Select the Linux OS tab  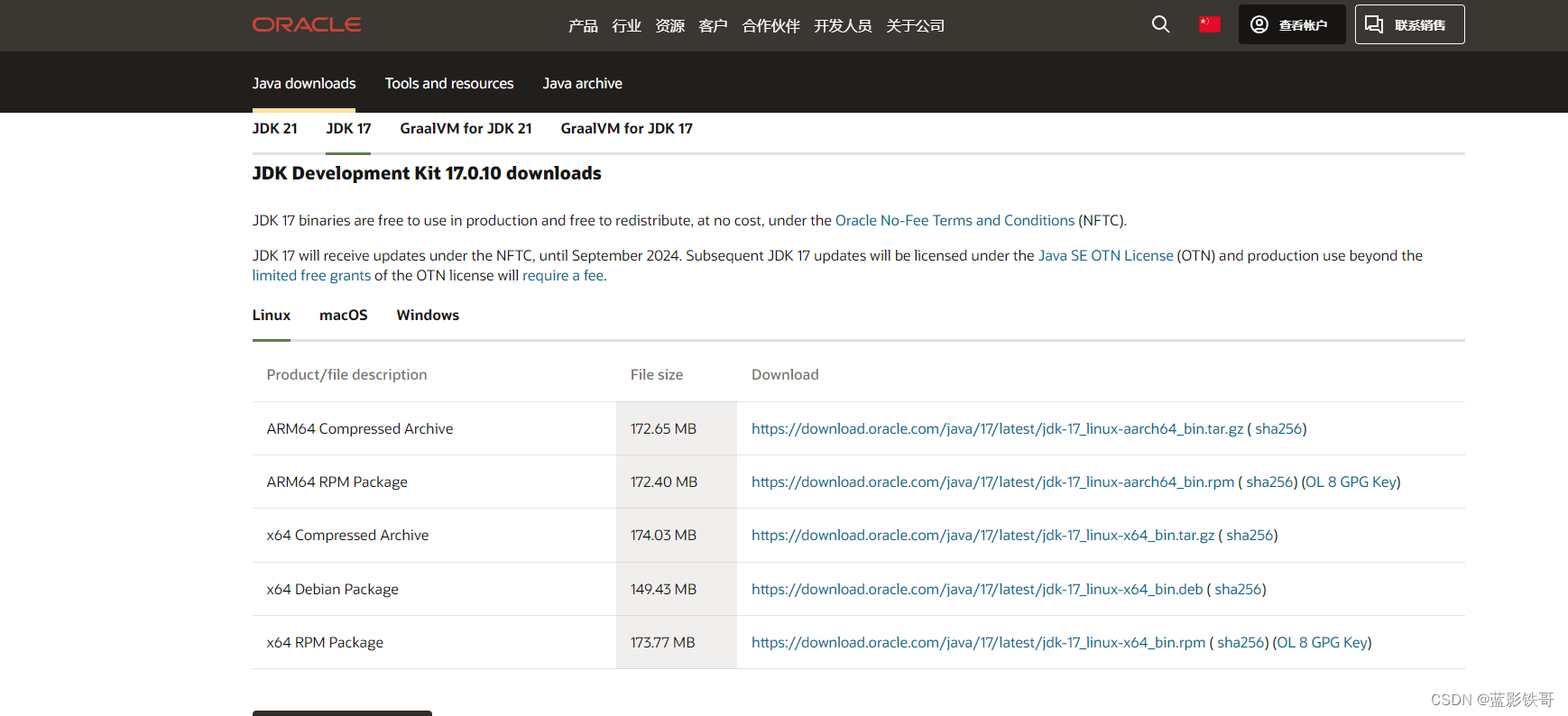coord(272,315)
